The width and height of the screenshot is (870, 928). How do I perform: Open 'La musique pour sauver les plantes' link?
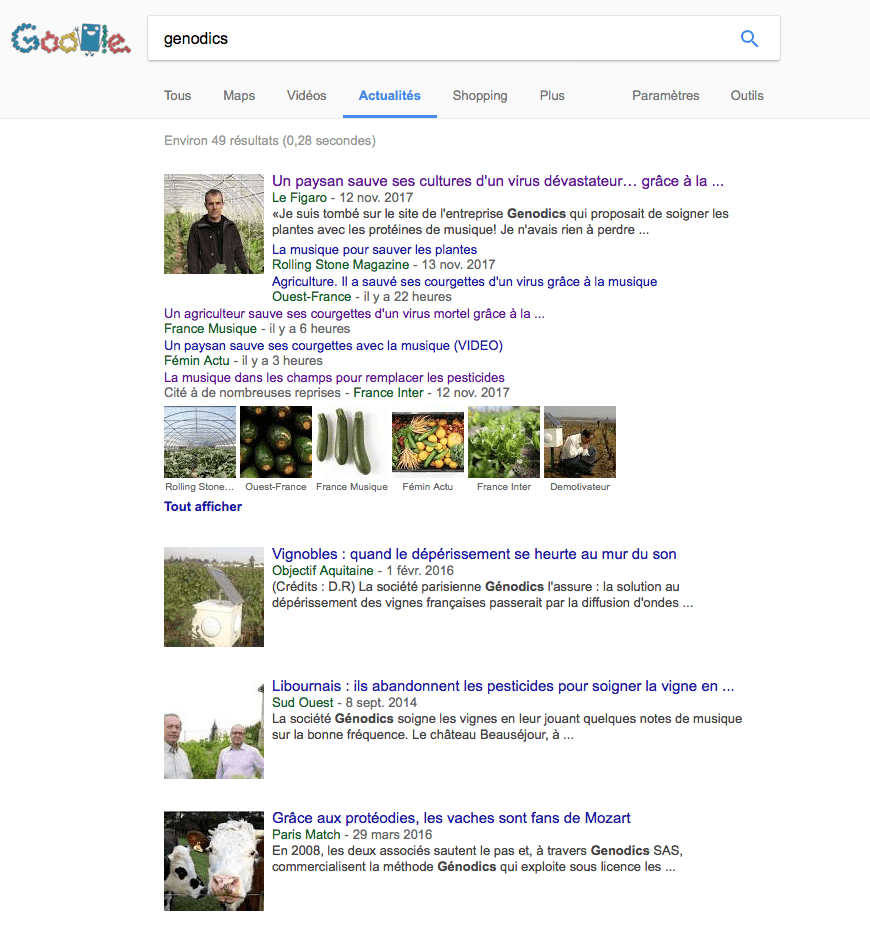coord(374,249)
